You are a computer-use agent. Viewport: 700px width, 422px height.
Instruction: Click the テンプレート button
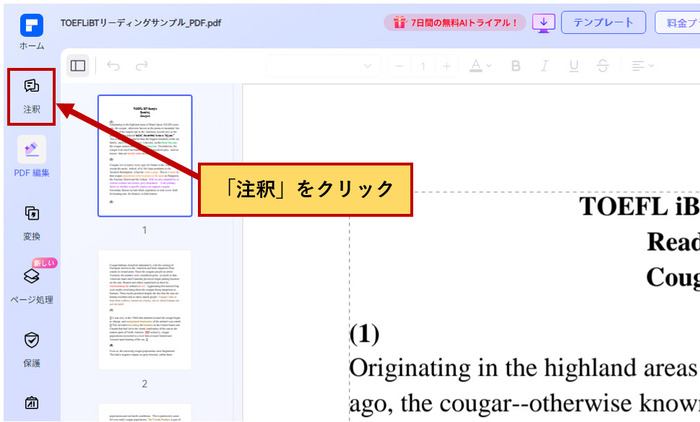click(603, 22)
